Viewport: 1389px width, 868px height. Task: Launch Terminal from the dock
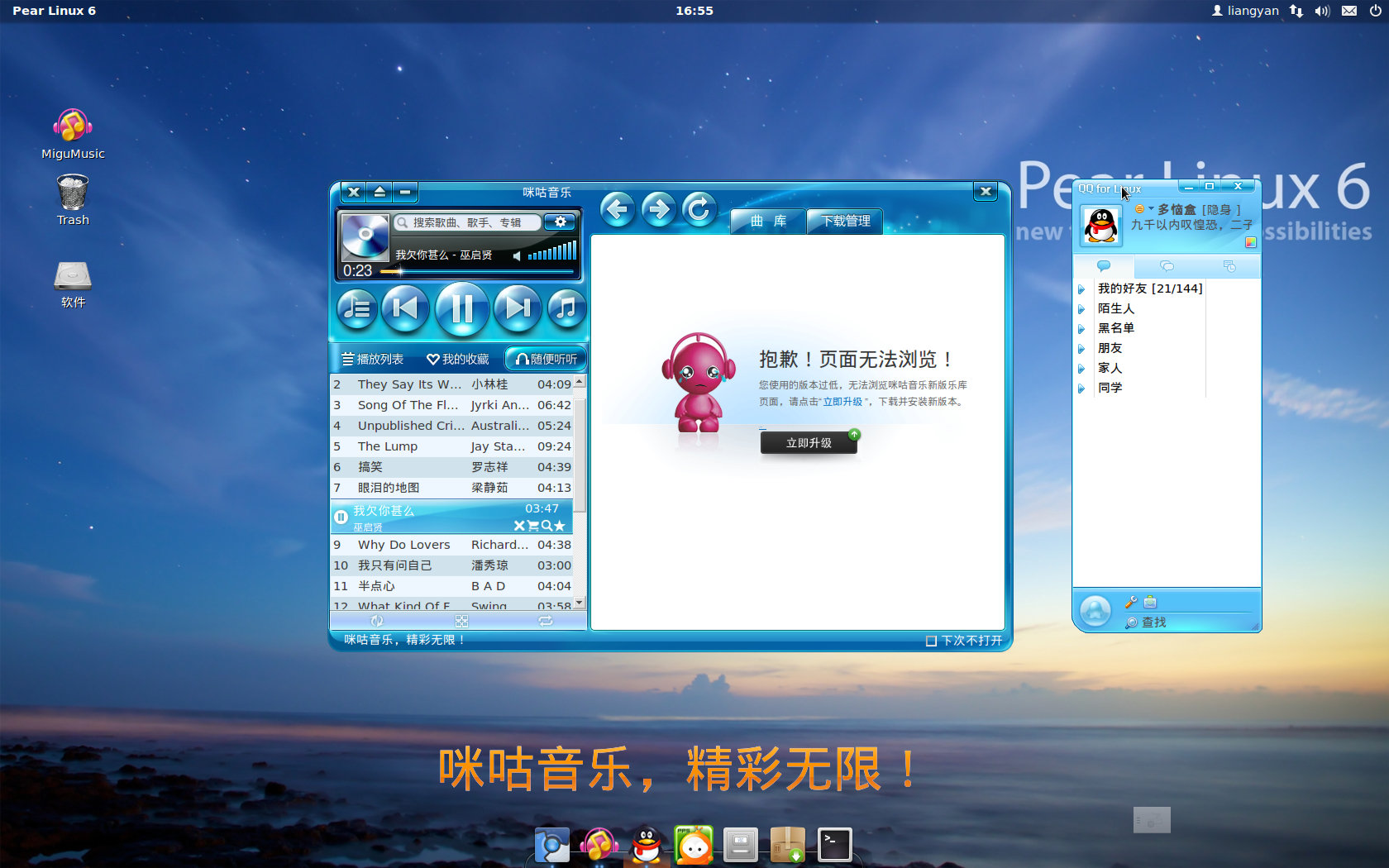834,844
